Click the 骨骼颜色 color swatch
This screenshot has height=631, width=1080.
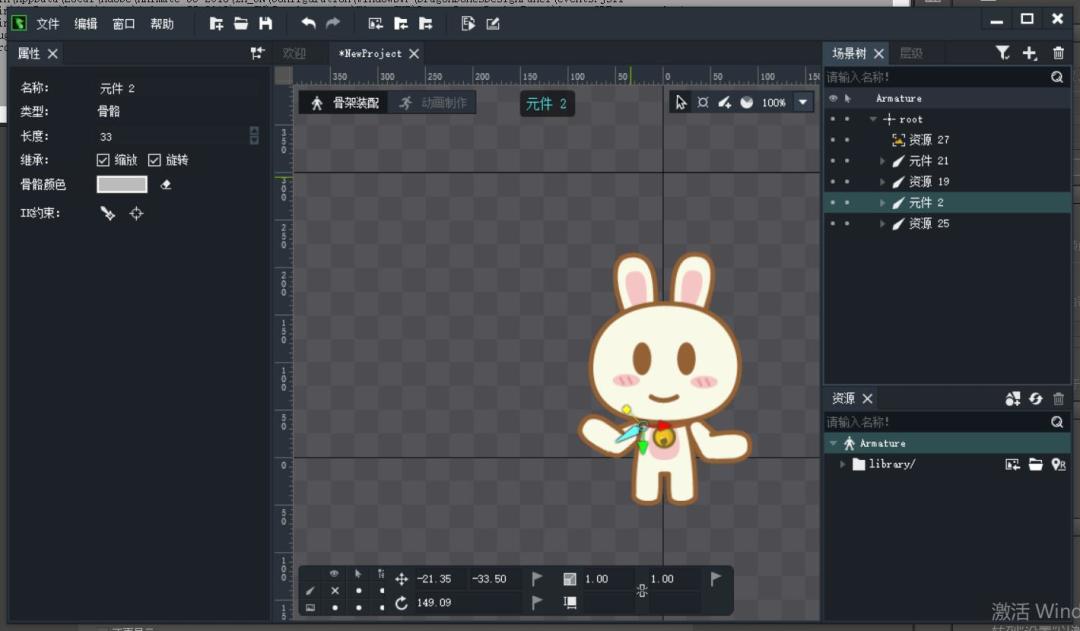pos(122,185)
